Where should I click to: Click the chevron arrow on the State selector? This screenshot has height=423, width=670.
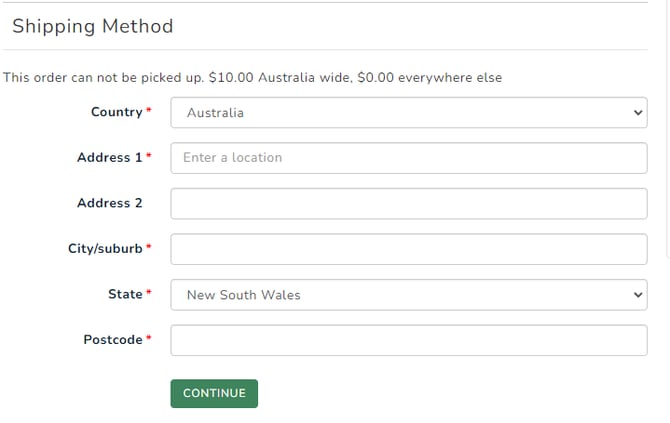(x=640, y=295)
